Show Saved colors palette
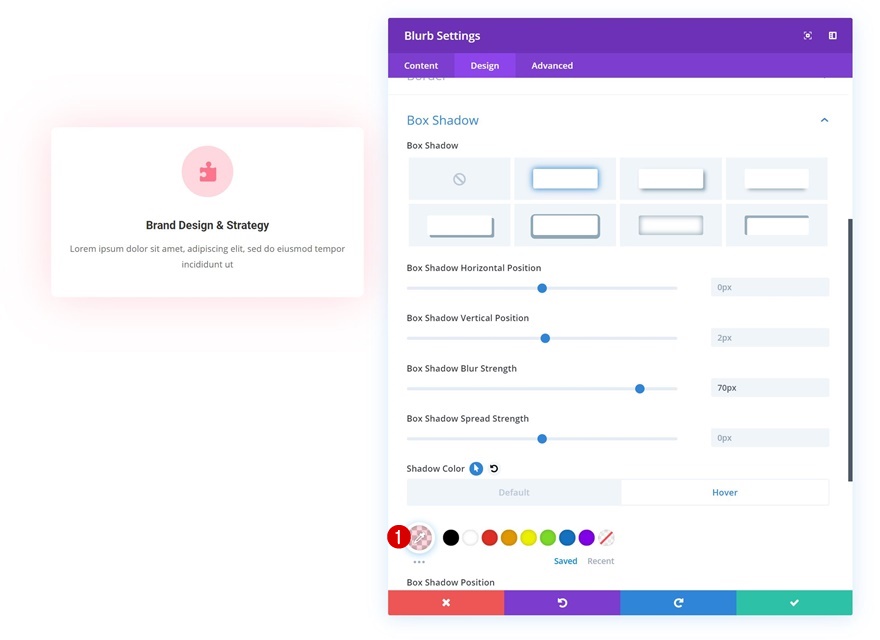The image size is (880, 640). click(x=565, y=561)
